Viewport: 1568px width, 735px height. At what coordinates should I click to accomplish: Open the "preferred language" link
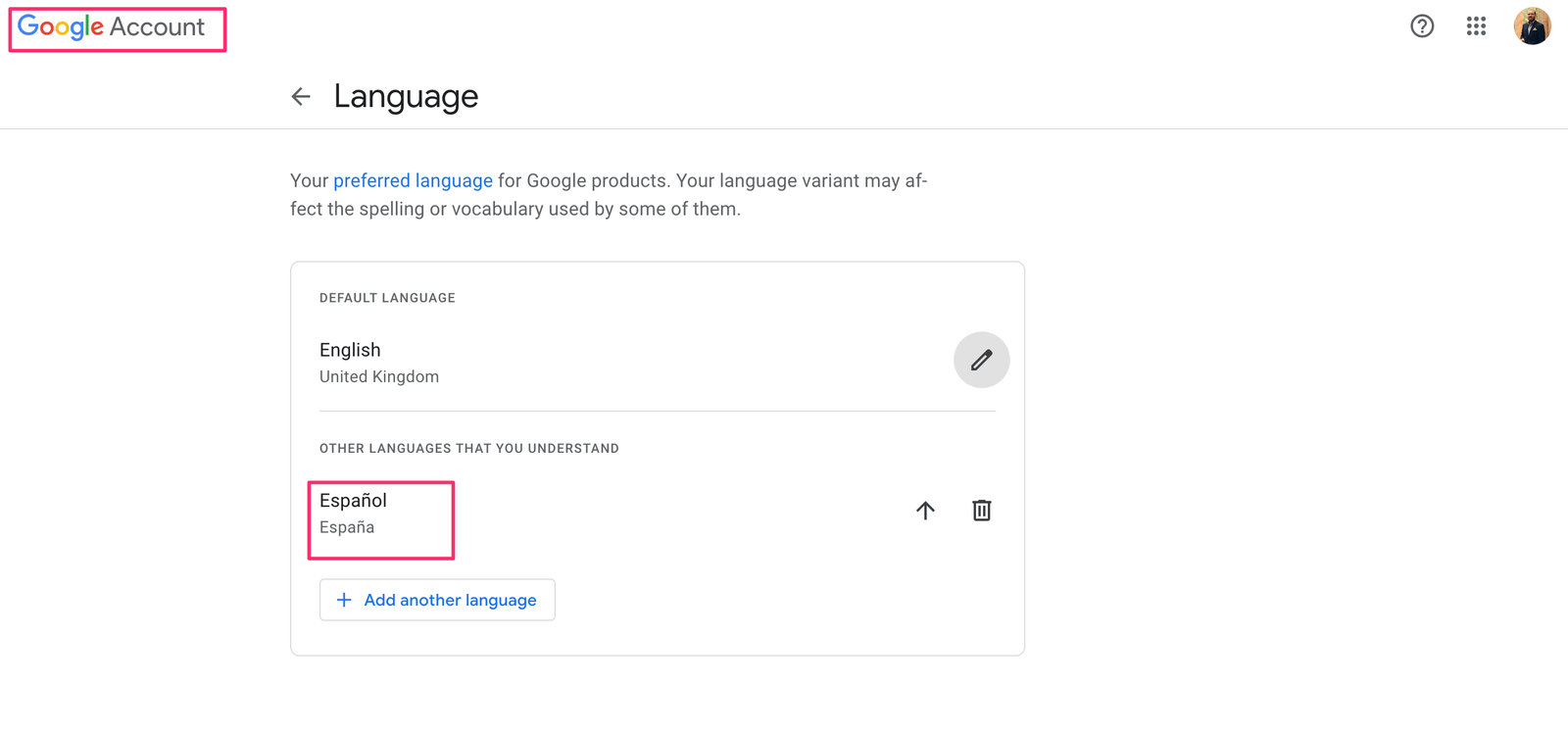[x=413, y=180]
